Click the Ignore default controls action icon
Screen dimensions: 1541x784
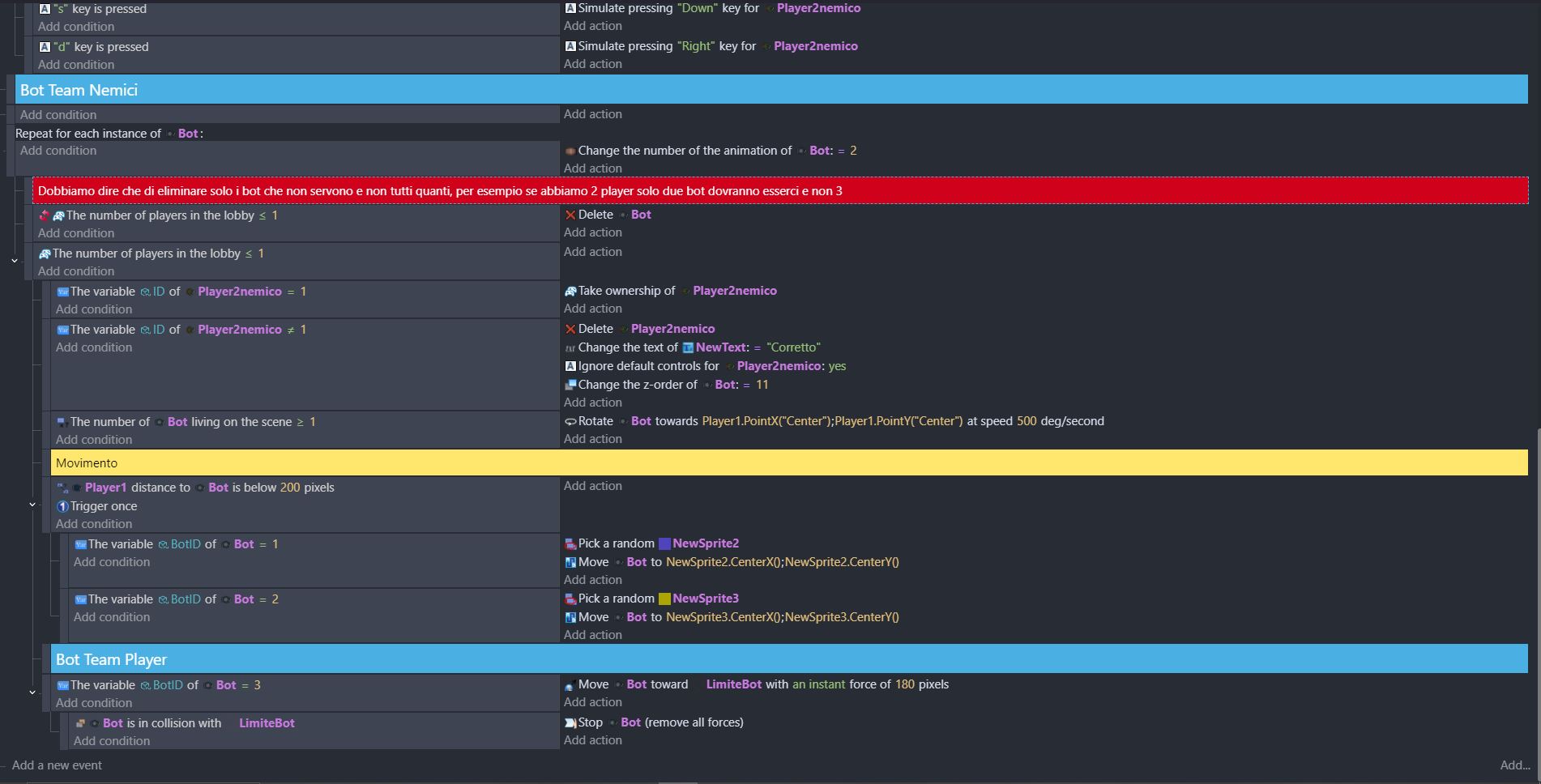point(570,366)
